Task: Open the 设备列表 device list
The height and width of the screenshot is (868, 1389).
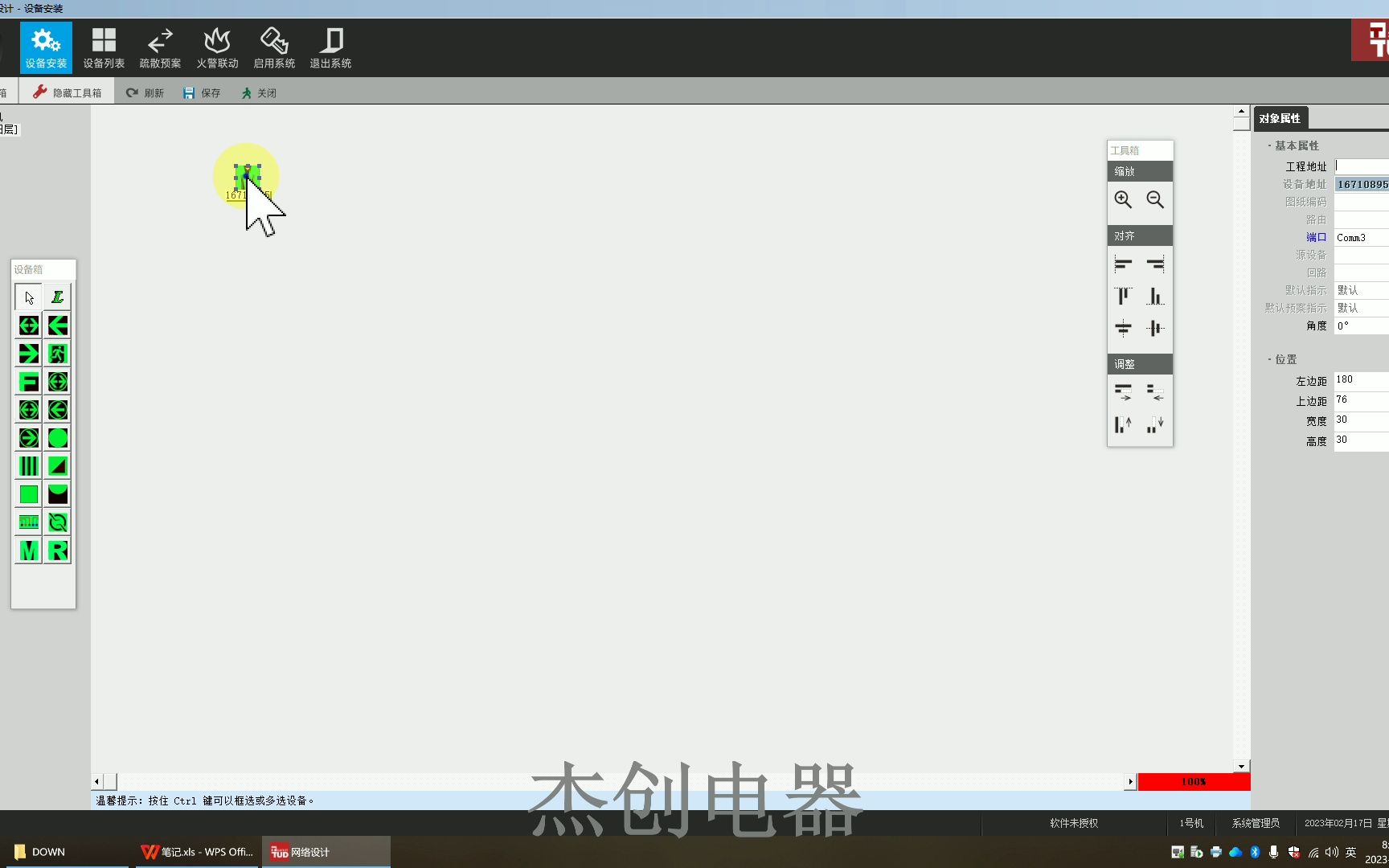Action: point(104,47)
